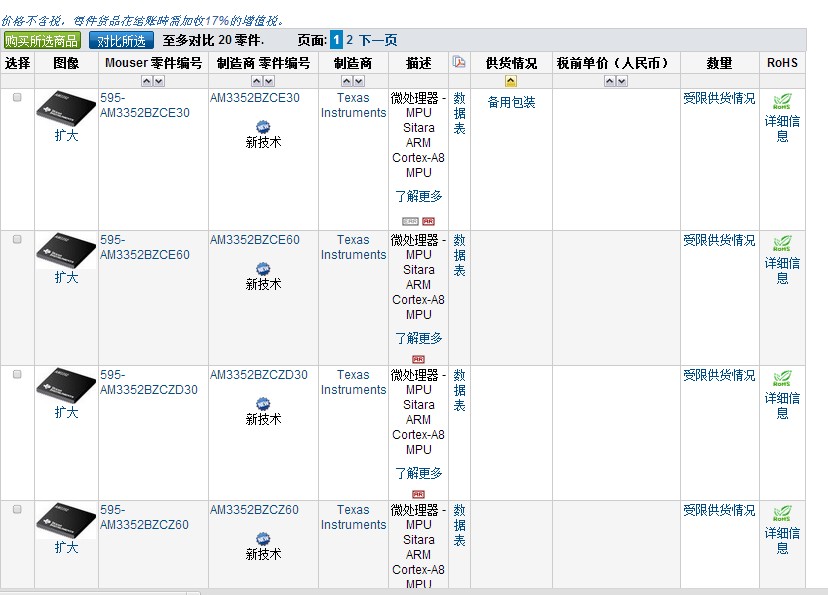Select the checkbox for 595-AM3352BZCE30
Image resolution: width=828 pixels, height=595 pixels.
pos(17,97)
